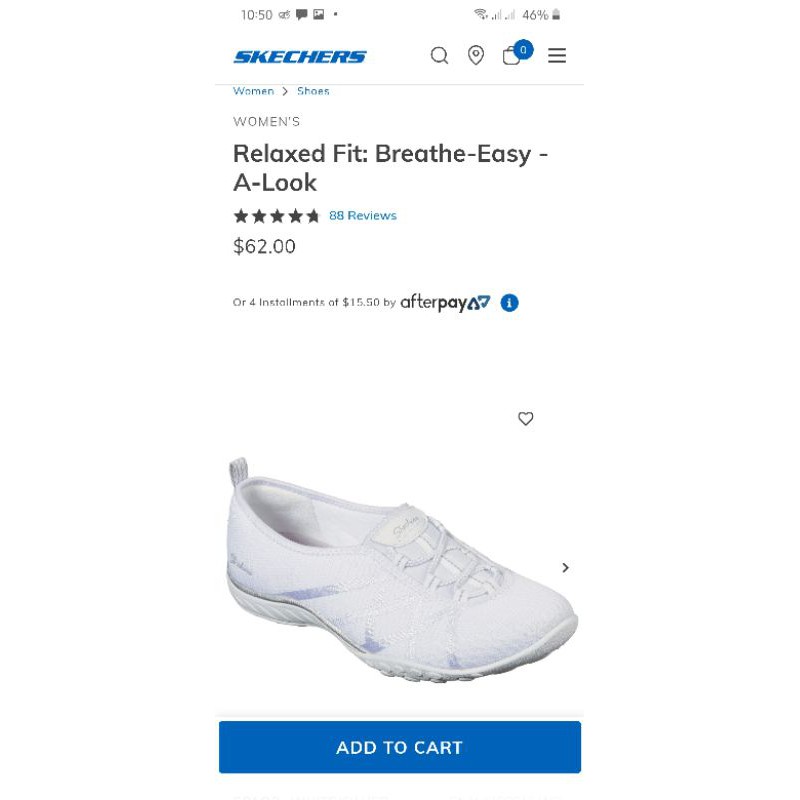Image resolution: width=800 pixels, height=800 pixels.
Task: Click the 4.5 star rating display
Action: point(276,215)
